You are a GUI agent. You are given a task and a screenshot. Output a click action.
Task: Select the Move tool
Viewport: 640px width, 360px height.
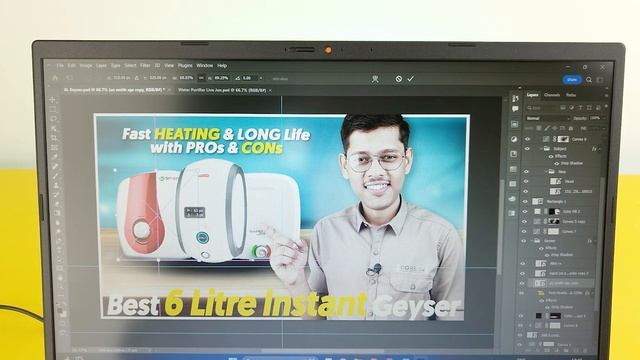click(x=53, y=100)
